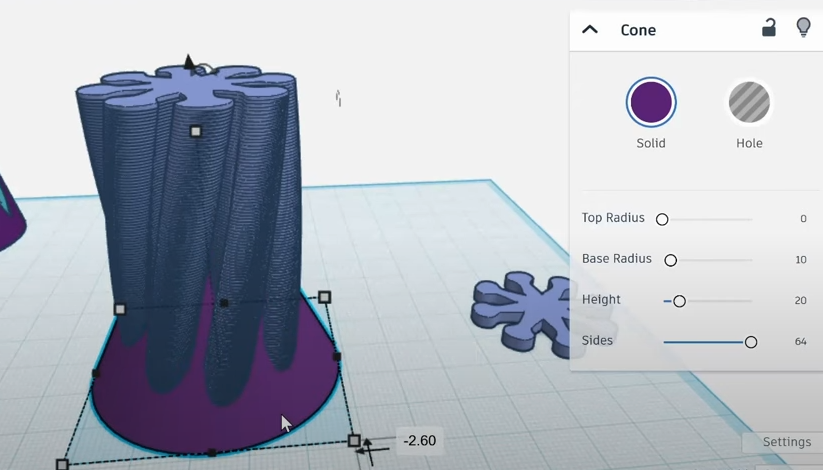Viewport: 823px width, 470px height.
Task: Edit the Height value 20
Action: (800, 300)
